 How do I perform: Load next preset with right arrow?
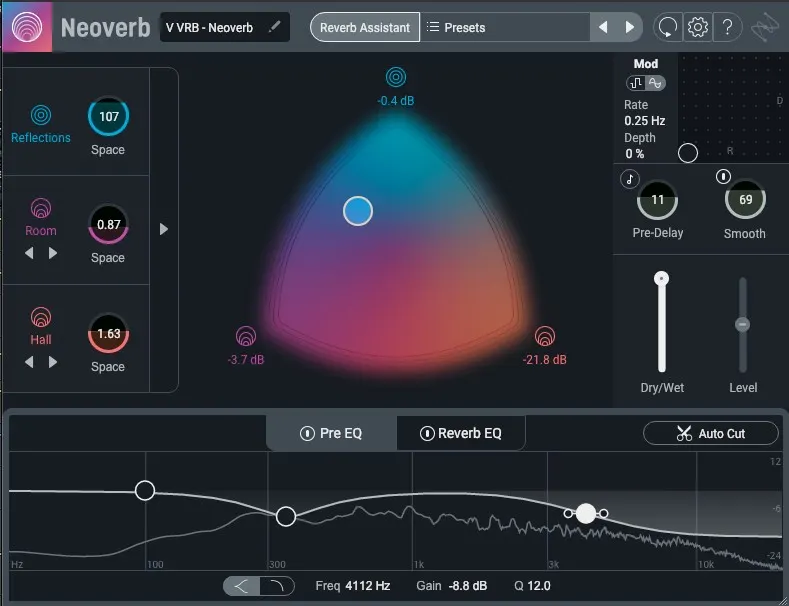point(629,27)
